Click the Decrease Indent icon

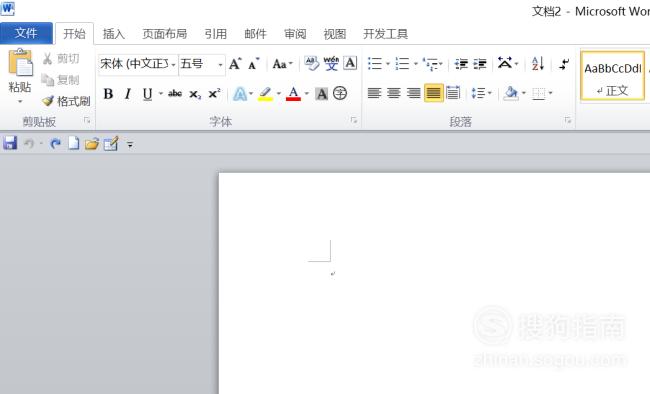click(461, 64)
